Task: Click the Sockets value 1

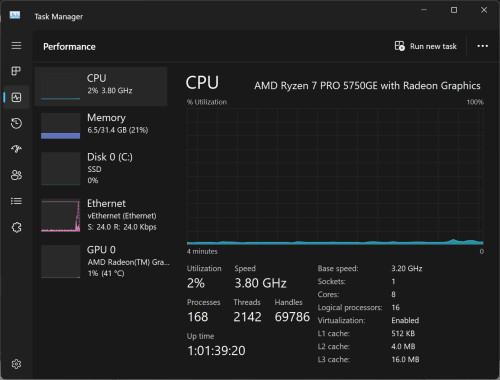Action: [393, 281]
